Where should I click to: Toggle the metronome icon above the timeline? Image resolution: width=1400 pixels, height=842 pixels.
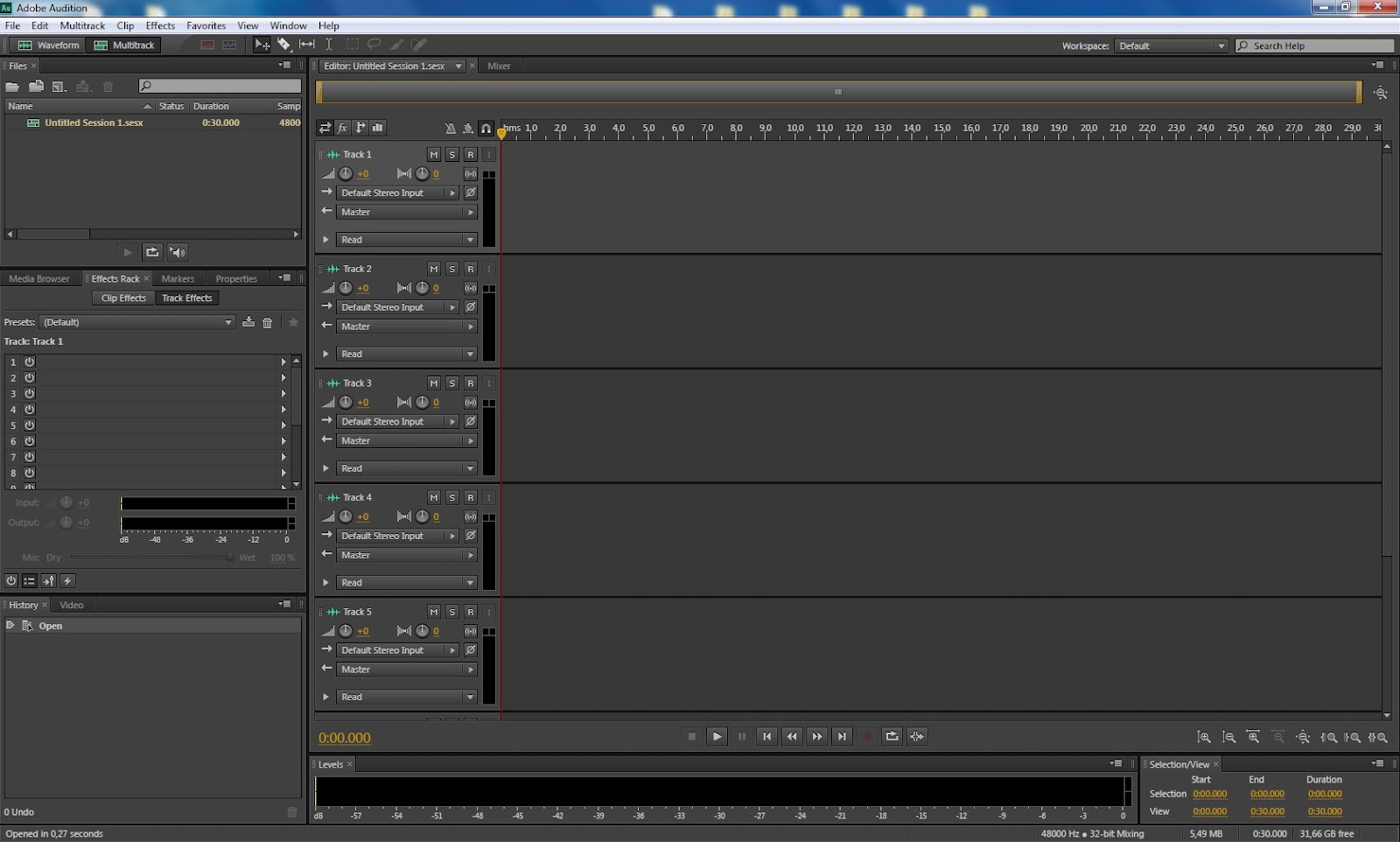[449, 128]
